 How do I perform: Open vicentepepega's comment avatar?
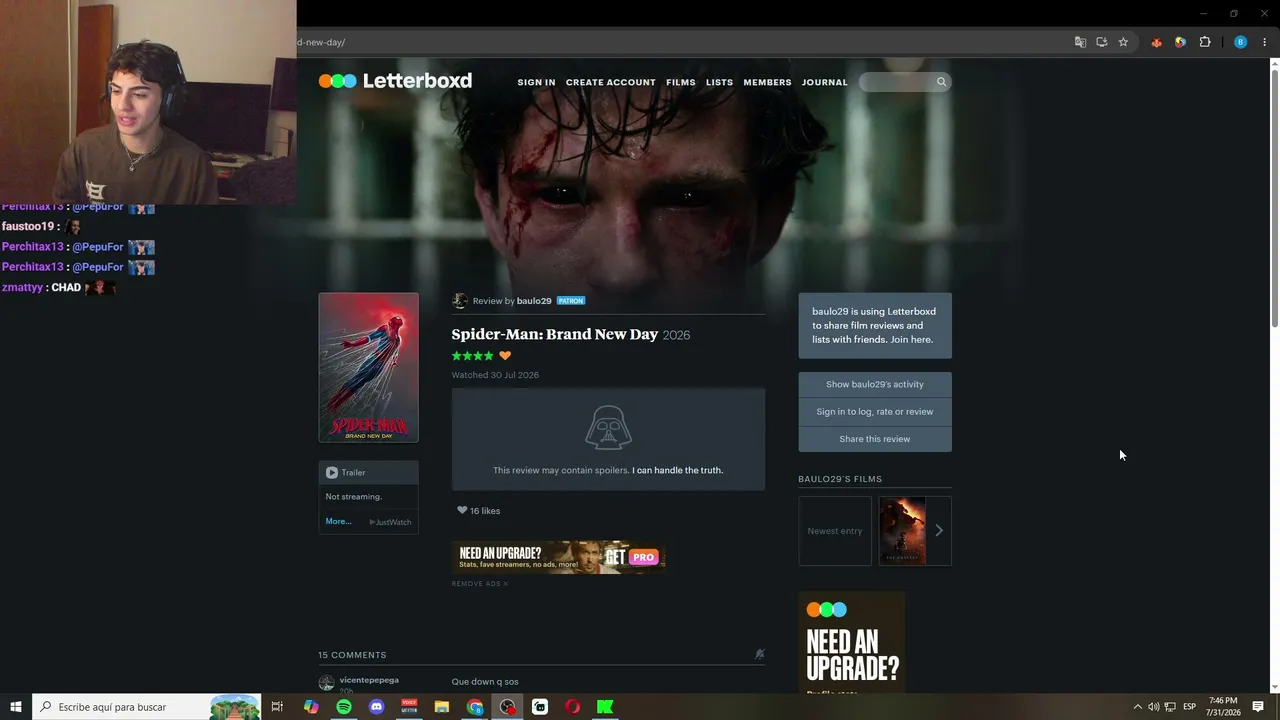pyautogui.click(x=326, y=683)
